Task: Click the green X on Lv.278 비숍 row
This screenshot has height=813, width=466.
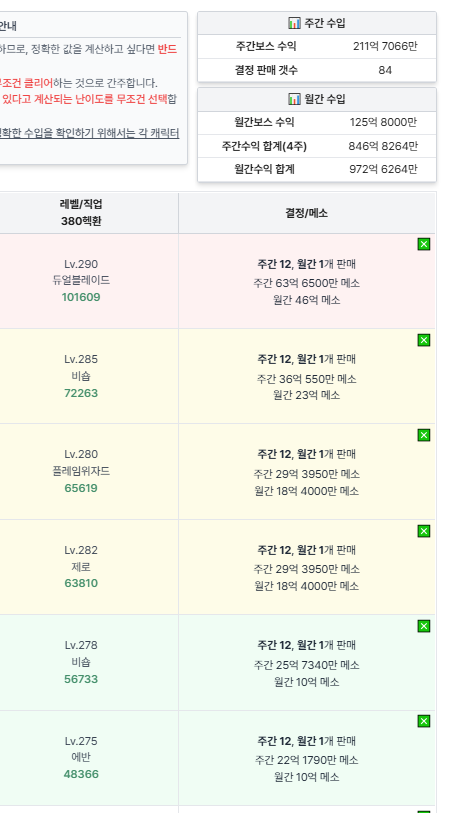Action: [x=423, y=626]
